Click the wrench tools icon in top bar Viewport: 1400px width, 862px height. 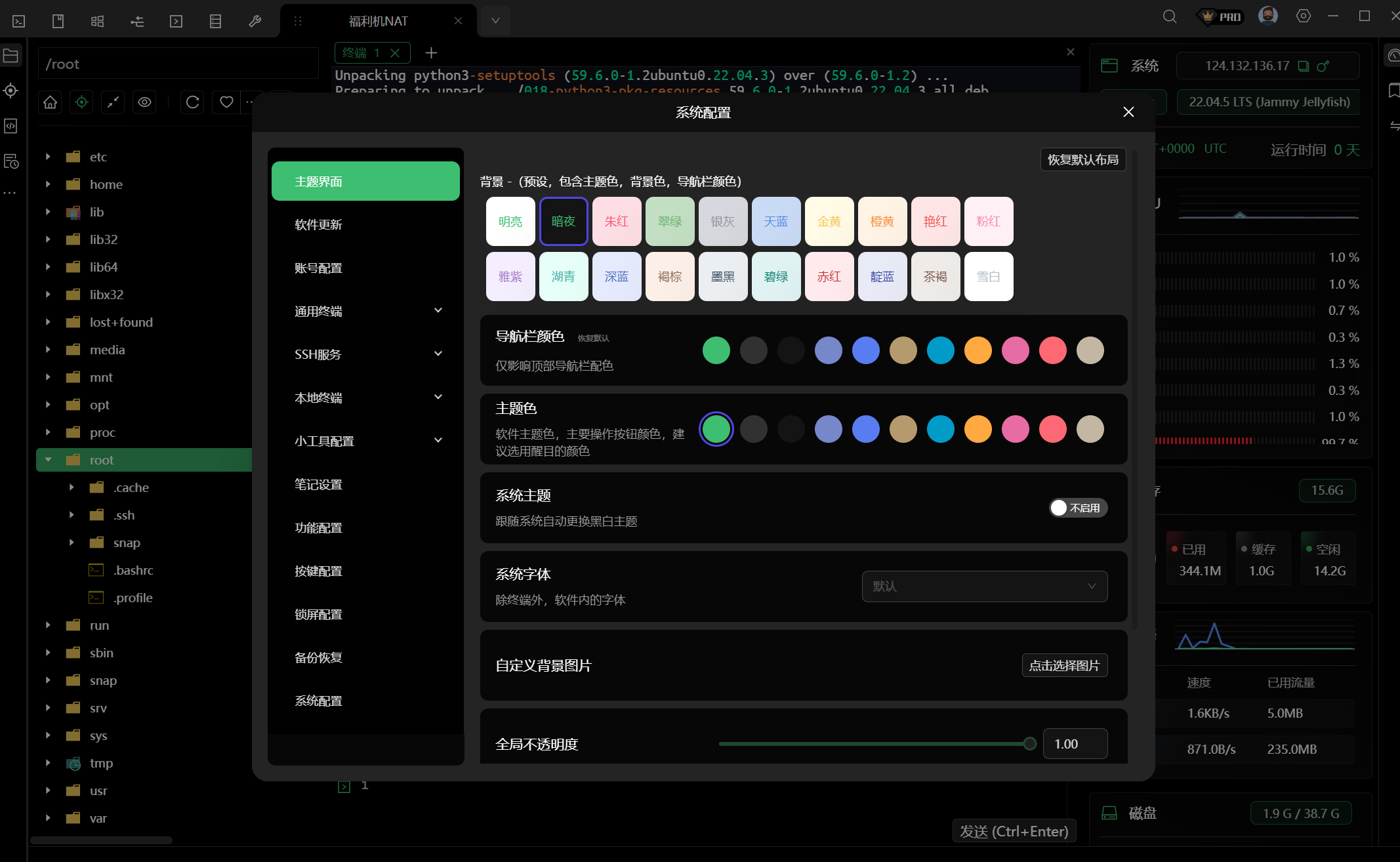tap(255, 22)
